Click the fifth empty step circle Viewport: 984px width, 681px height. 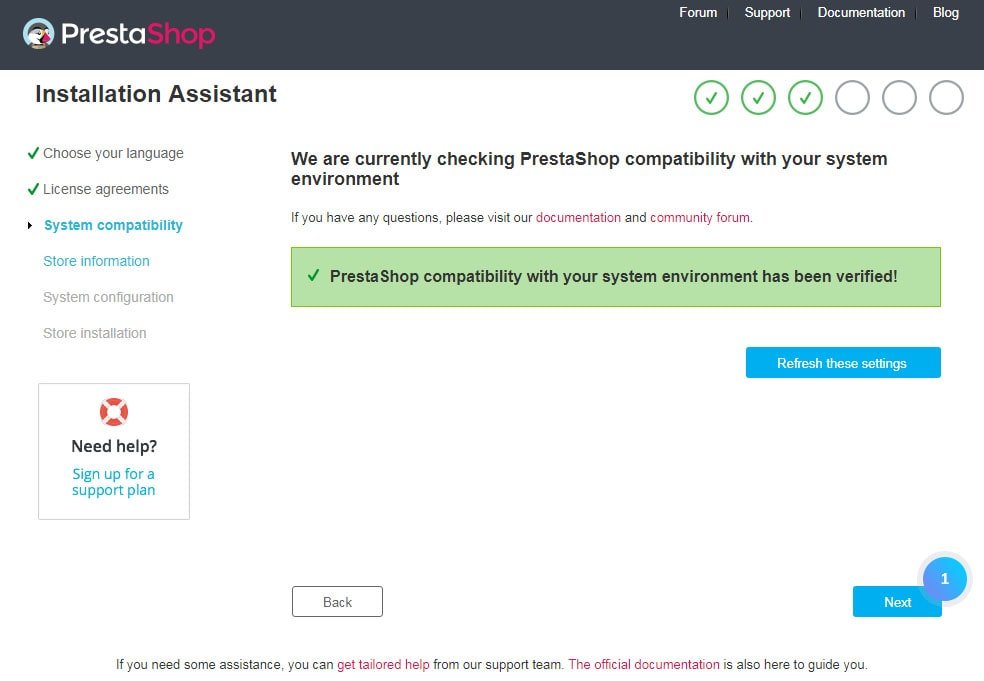tap(899, 98)
